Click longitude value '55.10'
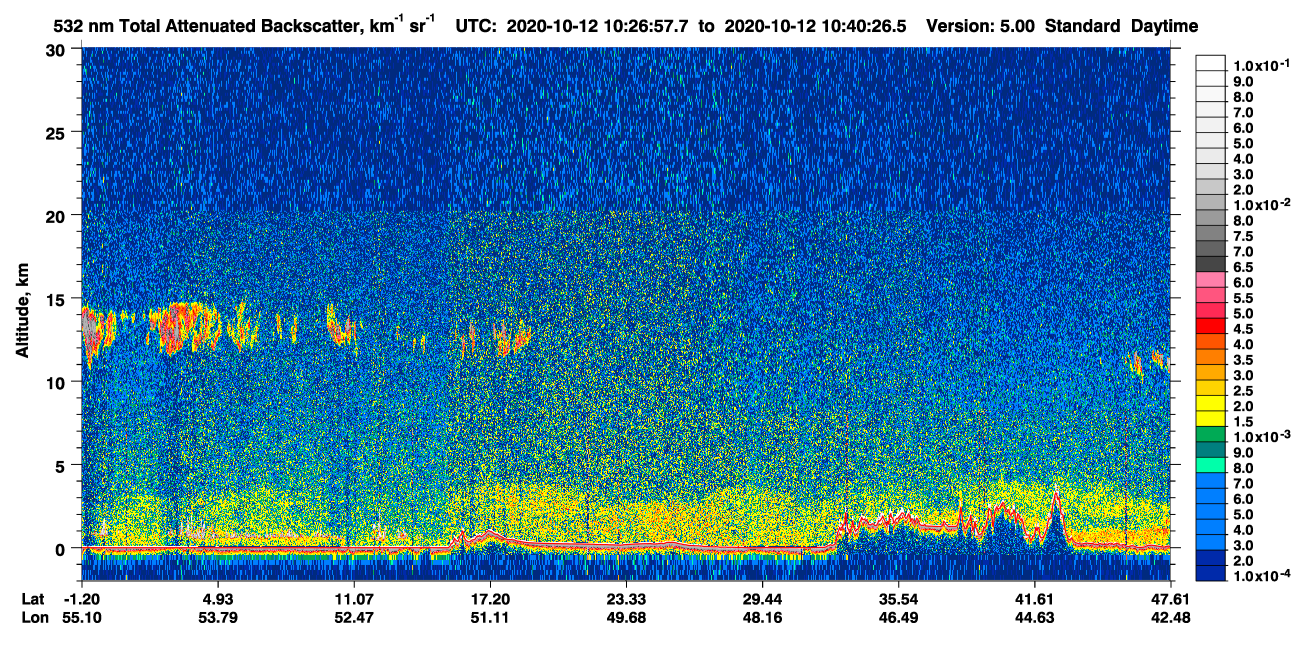The width and height of the screenshot is (1300, 667). click(x=83, y=617)
